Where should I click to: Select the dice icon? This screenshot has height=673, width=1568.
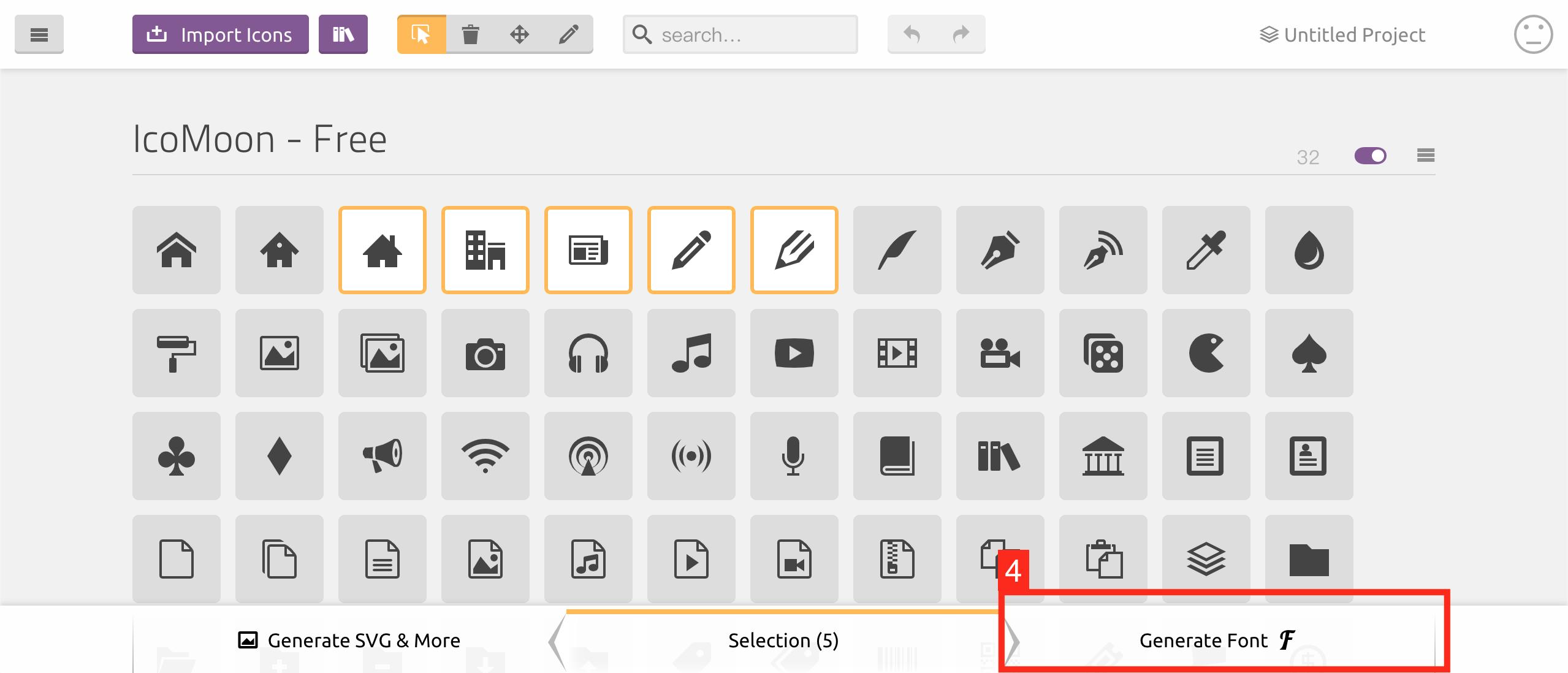[x=1103, y=353]
